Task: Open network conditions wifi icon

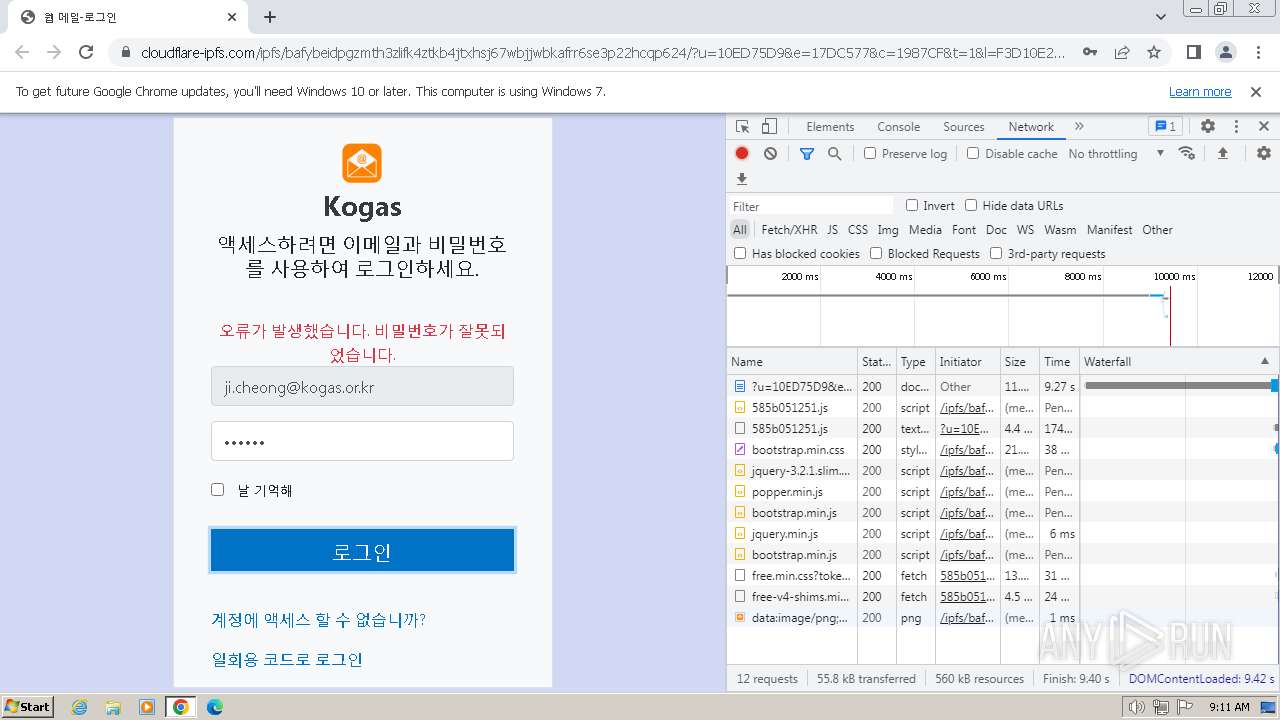Action: [x=1187, y=154]
